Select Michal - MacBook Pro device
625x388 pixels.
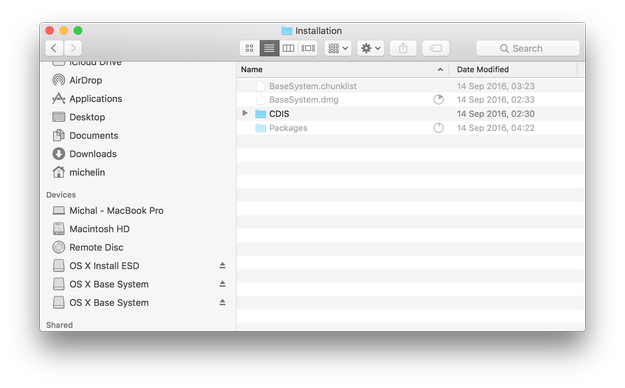tap(116, 211)
